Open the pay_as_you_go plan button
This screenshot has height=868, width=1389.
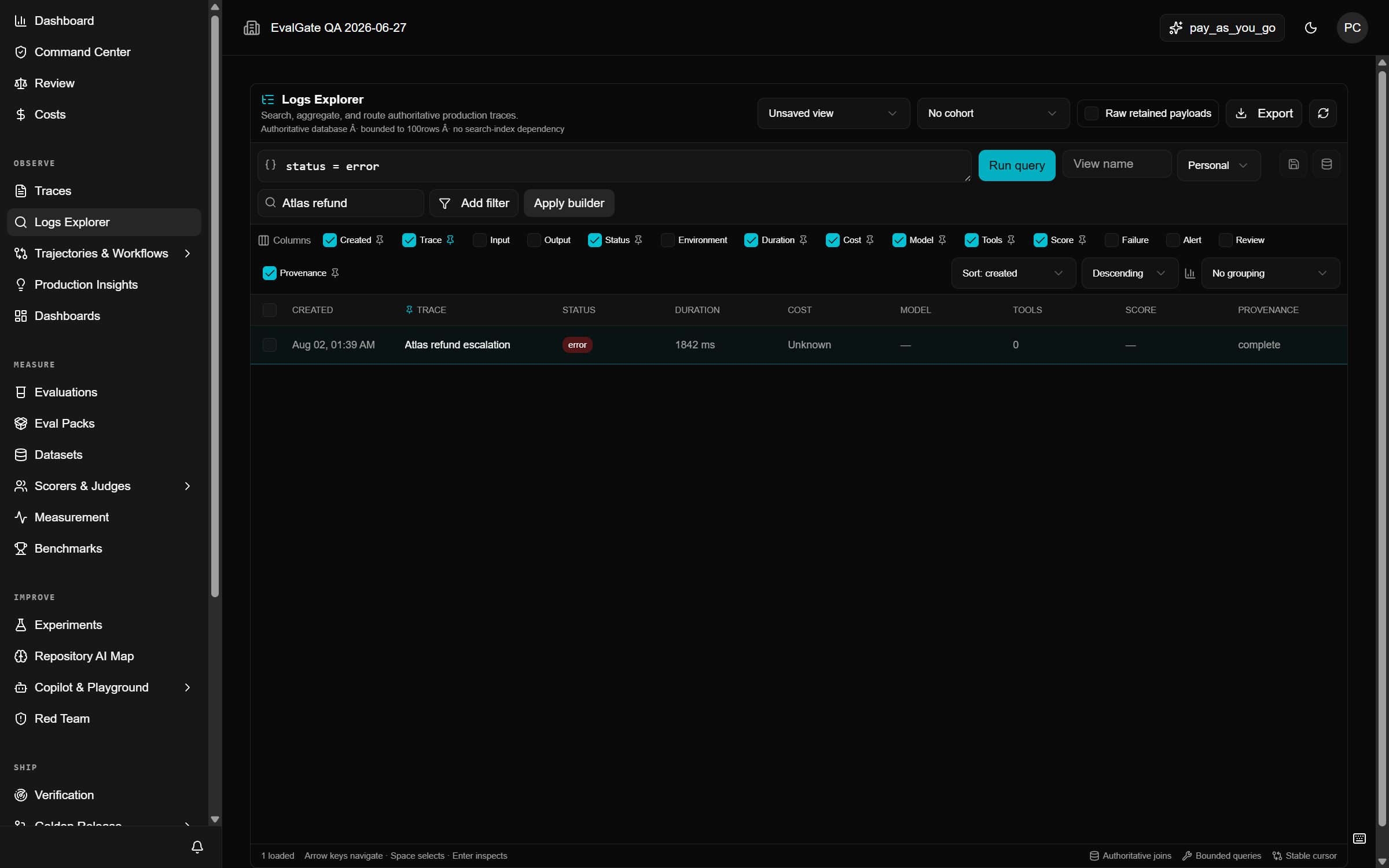pyautogui.click(x=1222, y=28)
